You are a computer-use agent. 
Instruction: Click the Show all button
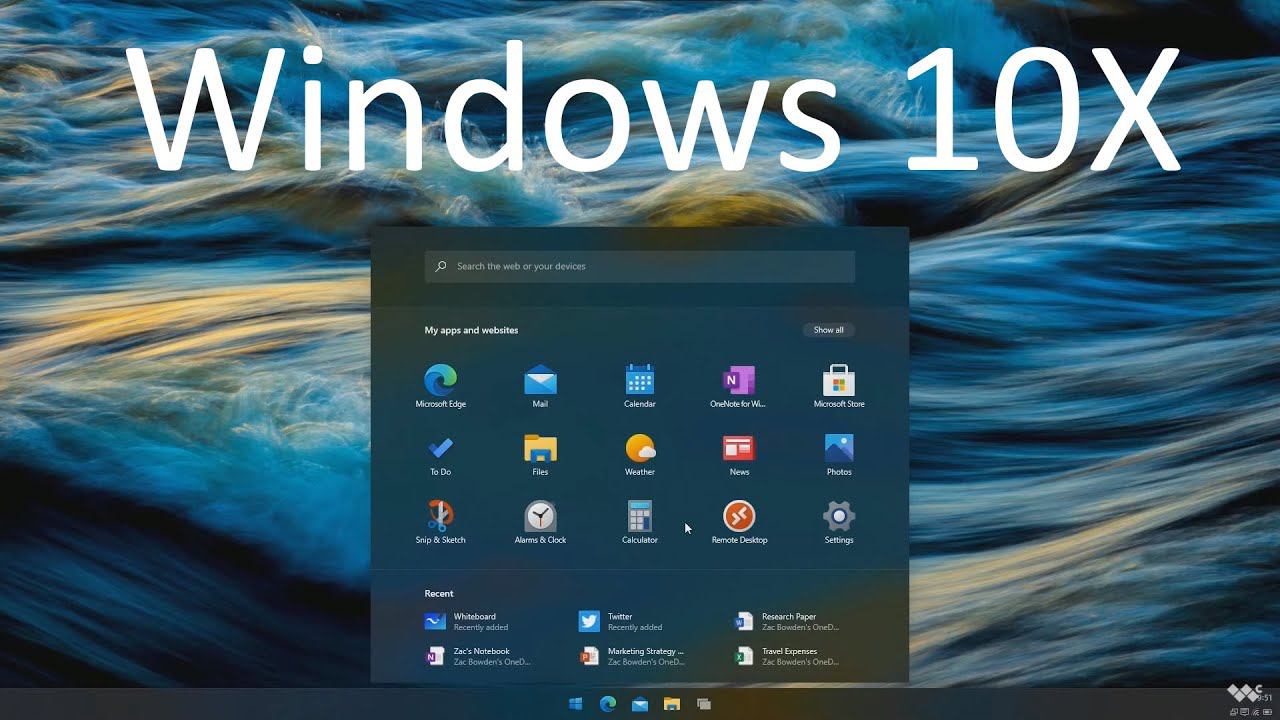[x=828, y=330]
